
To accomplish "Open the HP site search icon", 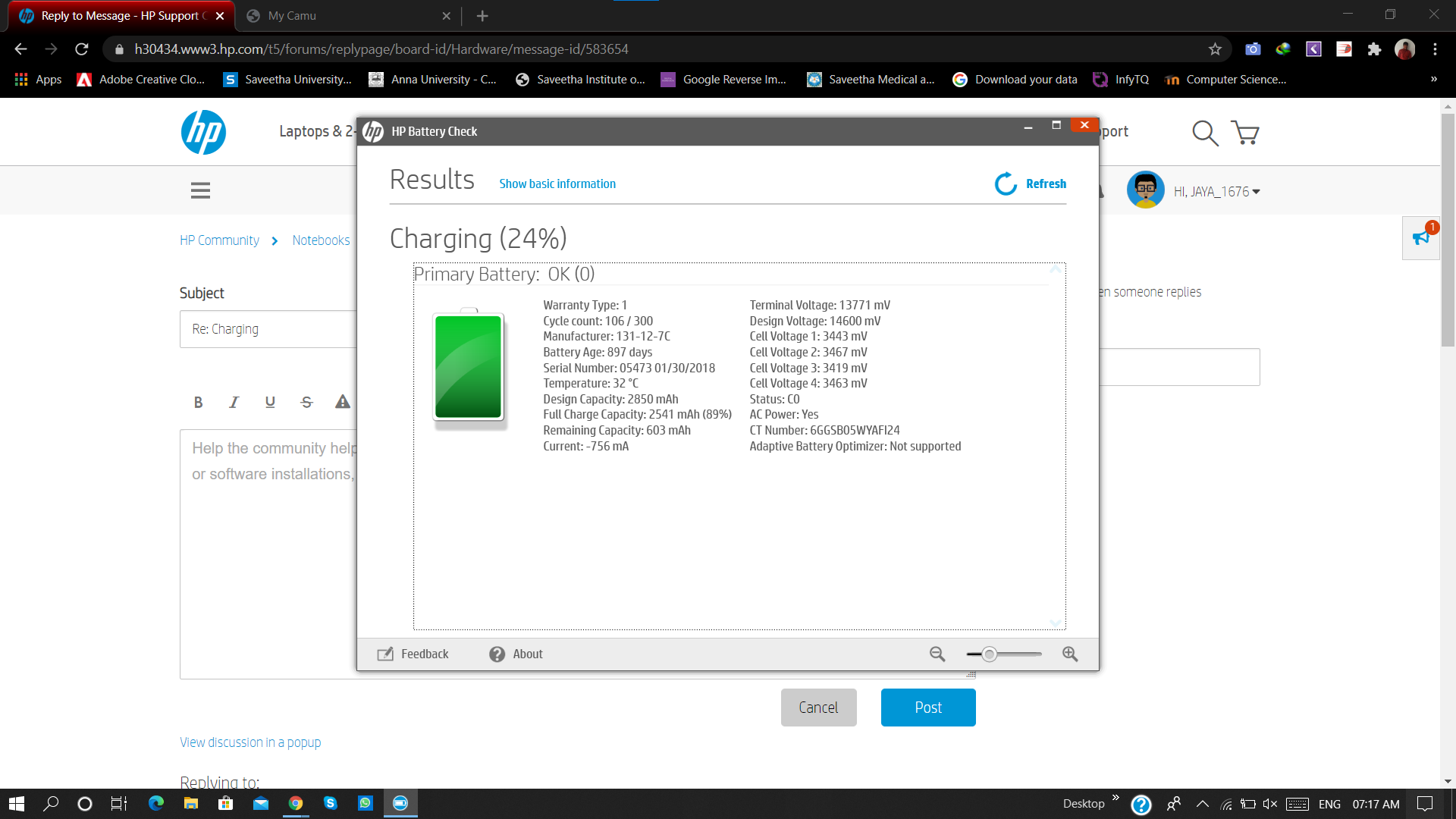I will pos(1205,133).
